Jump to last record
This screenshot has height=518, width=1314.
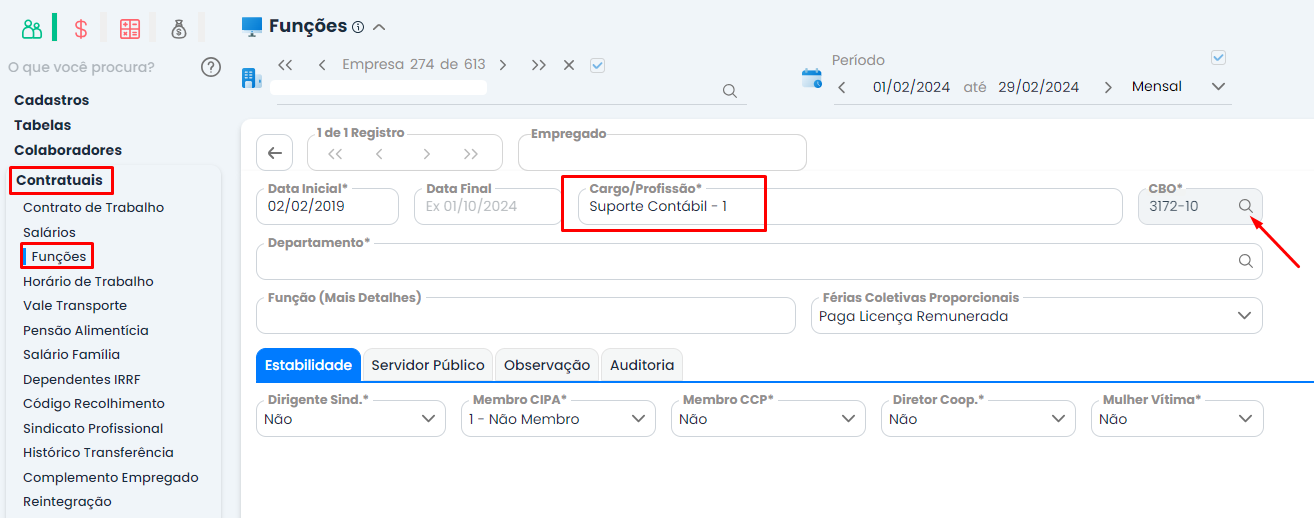pyautogui.click(x=471, y=154)
